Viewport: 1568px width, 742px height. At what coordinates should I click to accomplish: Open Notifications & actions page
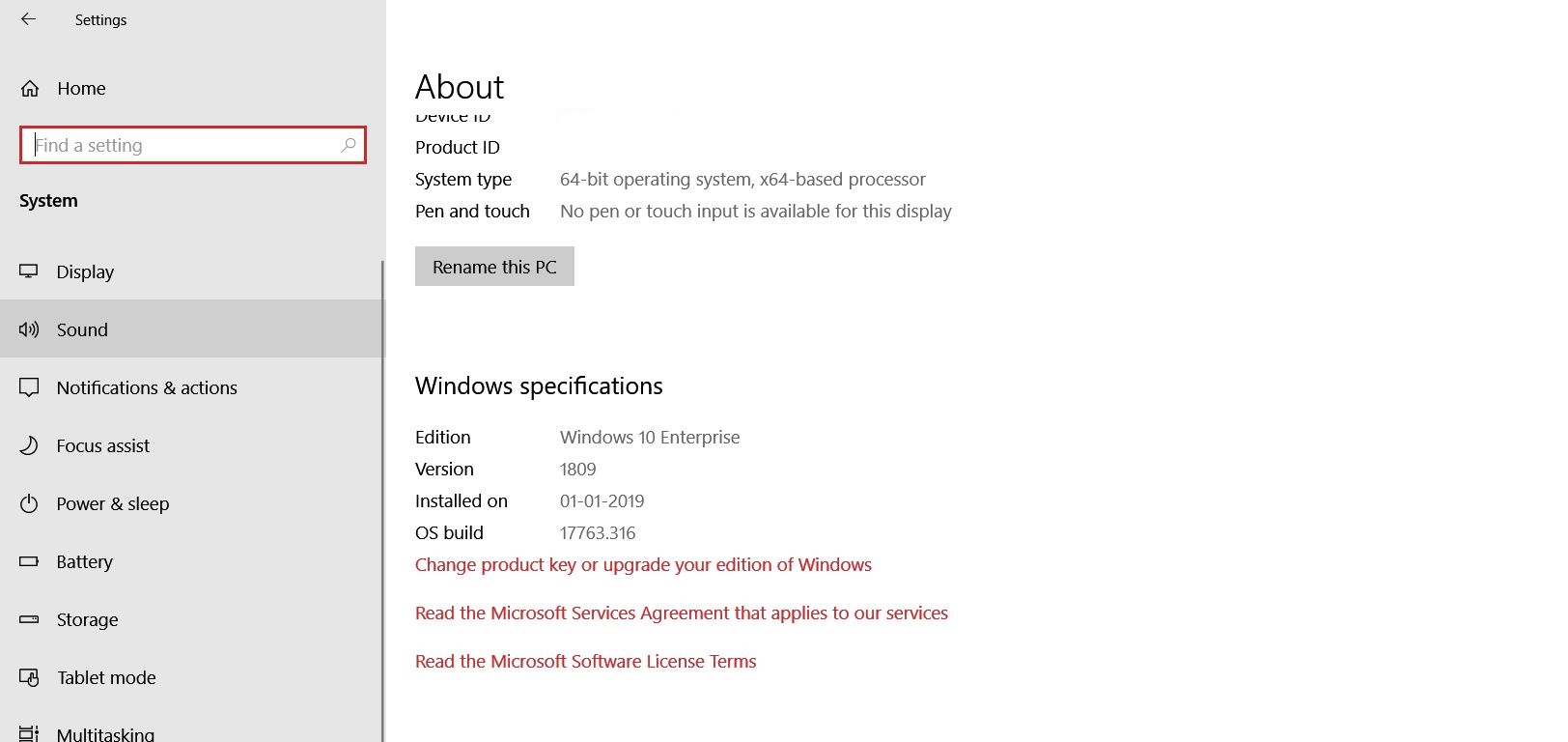click(x=192, y=387)
